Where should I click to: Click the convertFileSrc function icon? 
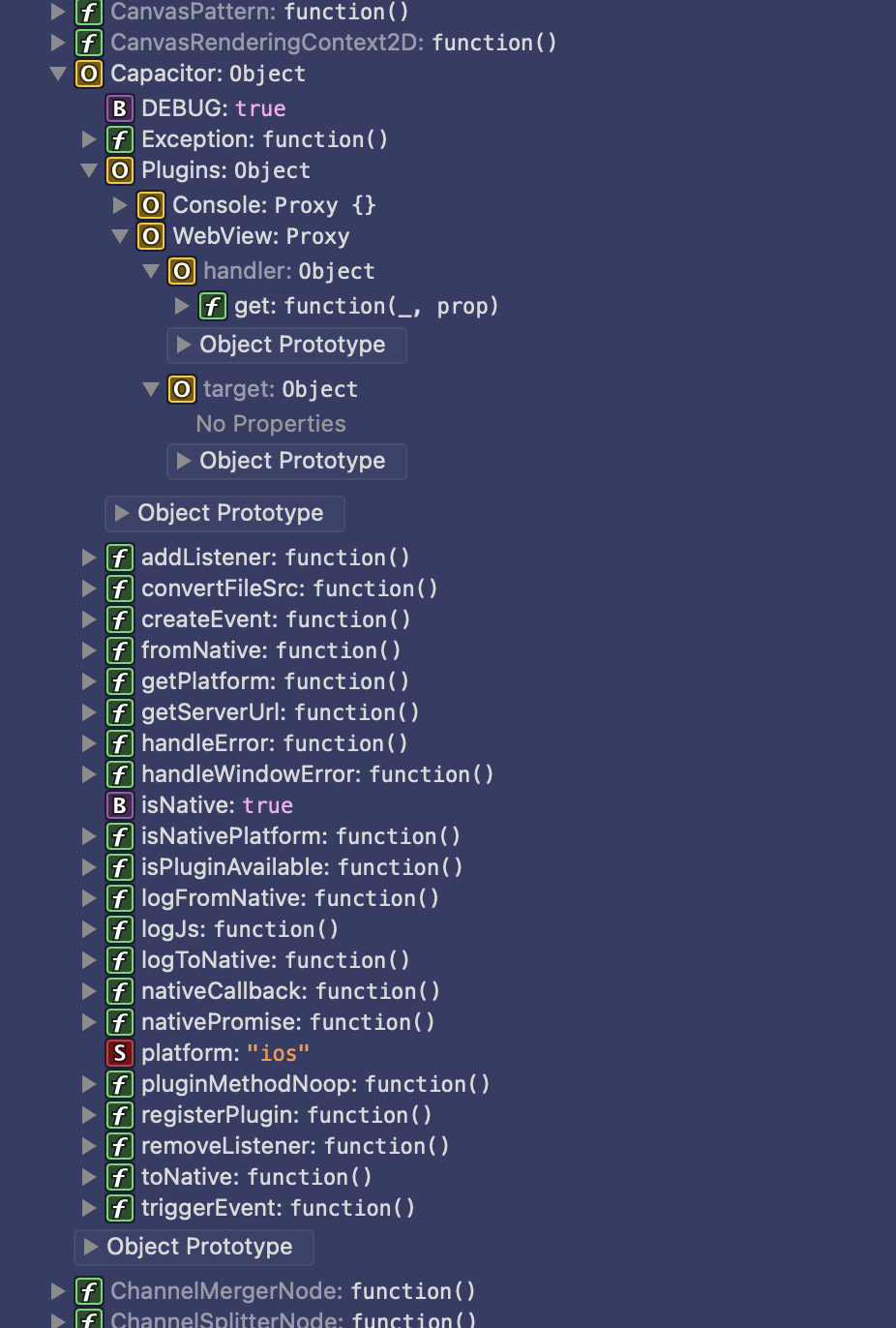pos(119,589)
